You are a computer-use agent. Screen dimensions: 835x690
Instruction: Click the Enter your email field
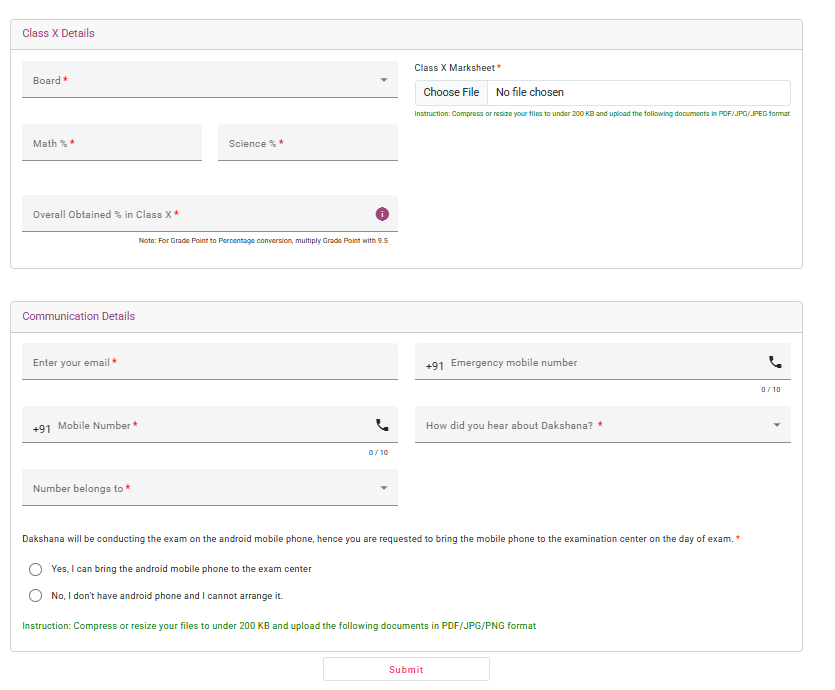210,362
